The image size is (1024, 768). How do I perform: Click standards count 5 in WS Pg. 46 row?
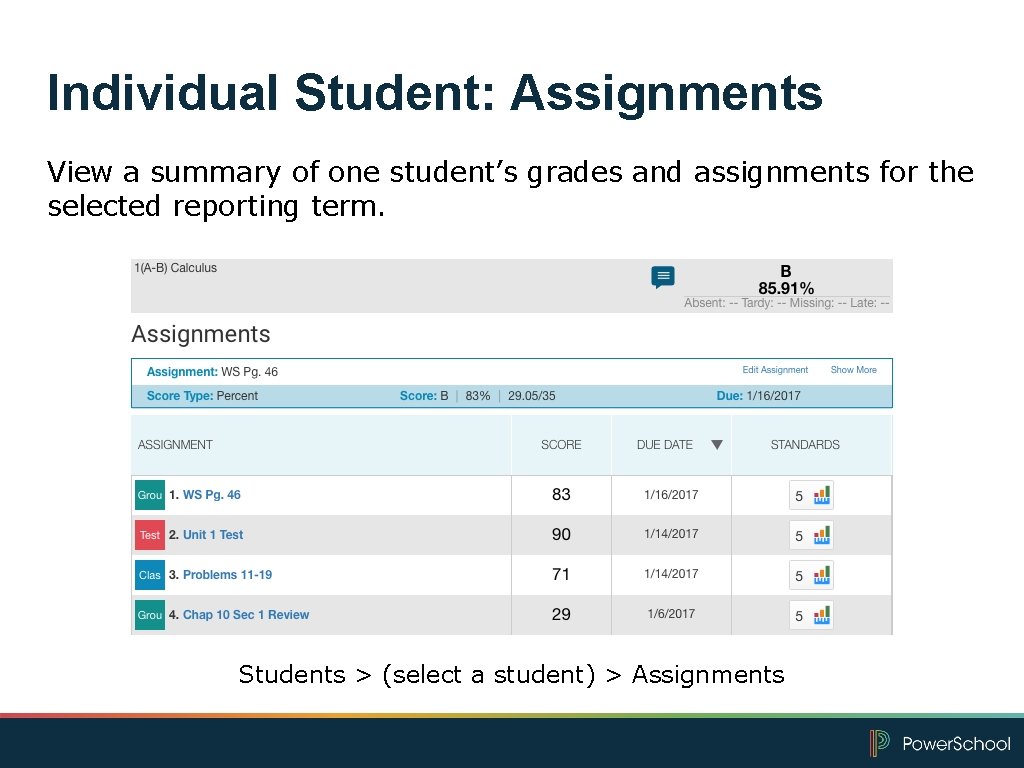click(799, 496)
